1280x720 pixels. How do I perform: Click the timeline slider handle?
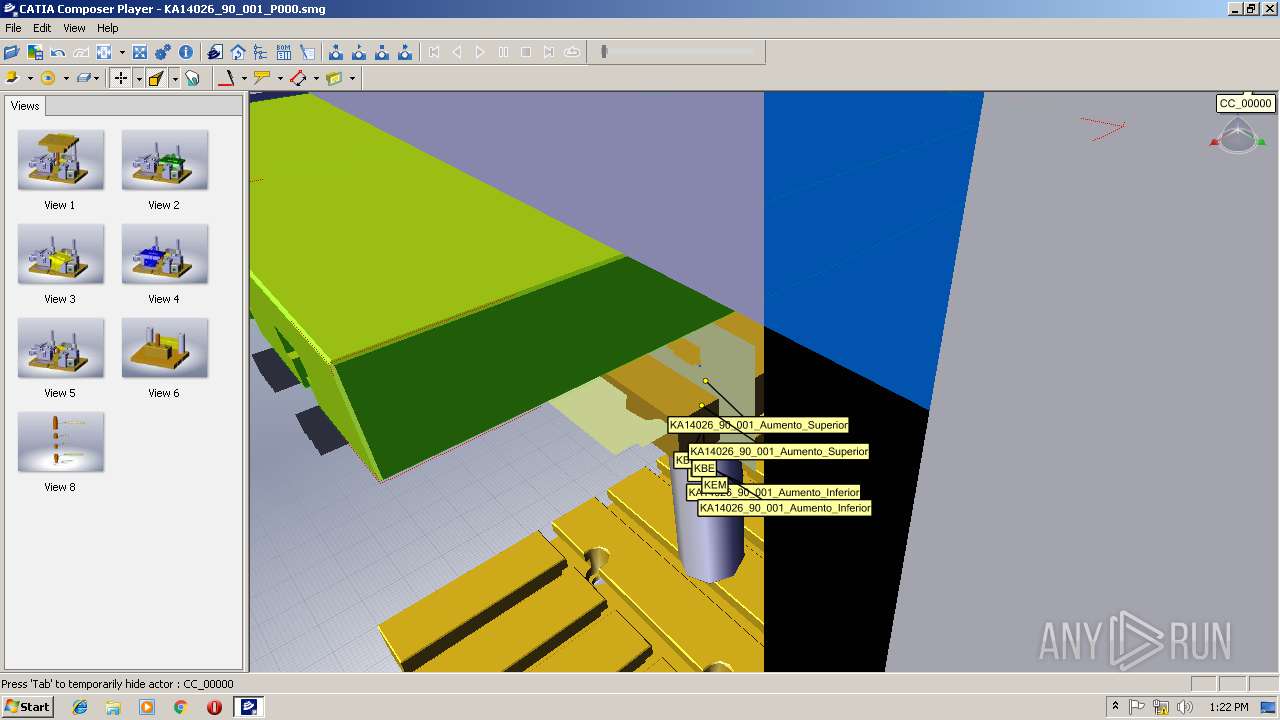(604, 52)
